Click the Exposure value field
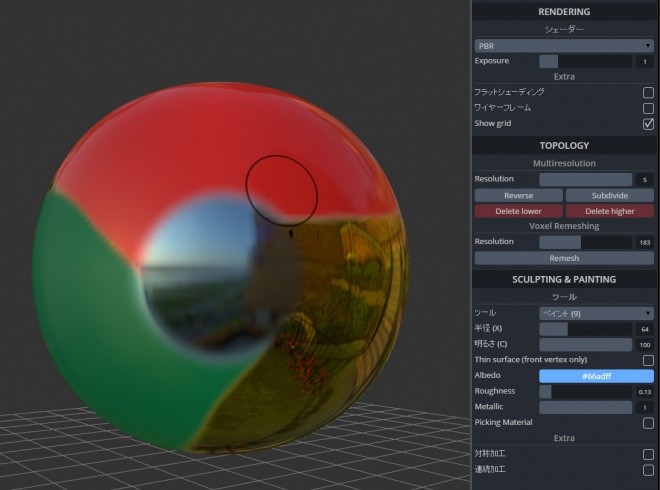This screenshot has width=660, height=490. tap(645, 61)
